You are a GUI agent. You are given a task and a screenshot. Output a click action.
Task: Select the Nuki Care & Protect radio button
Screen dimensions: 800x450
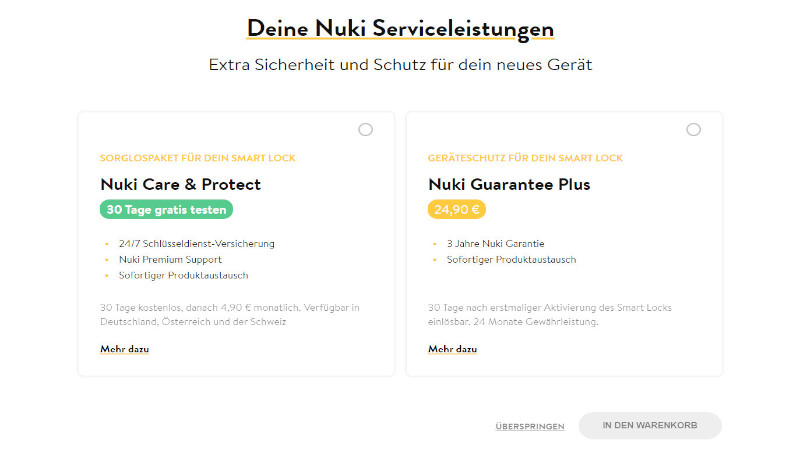click(x=365, y=130)
